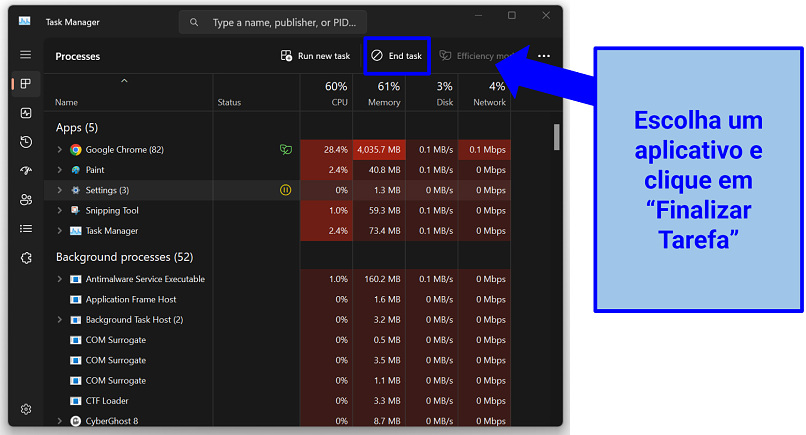Click the Application Frame Host icon
This screenshot has height=435, width=806.
click(x=76, y=299)
